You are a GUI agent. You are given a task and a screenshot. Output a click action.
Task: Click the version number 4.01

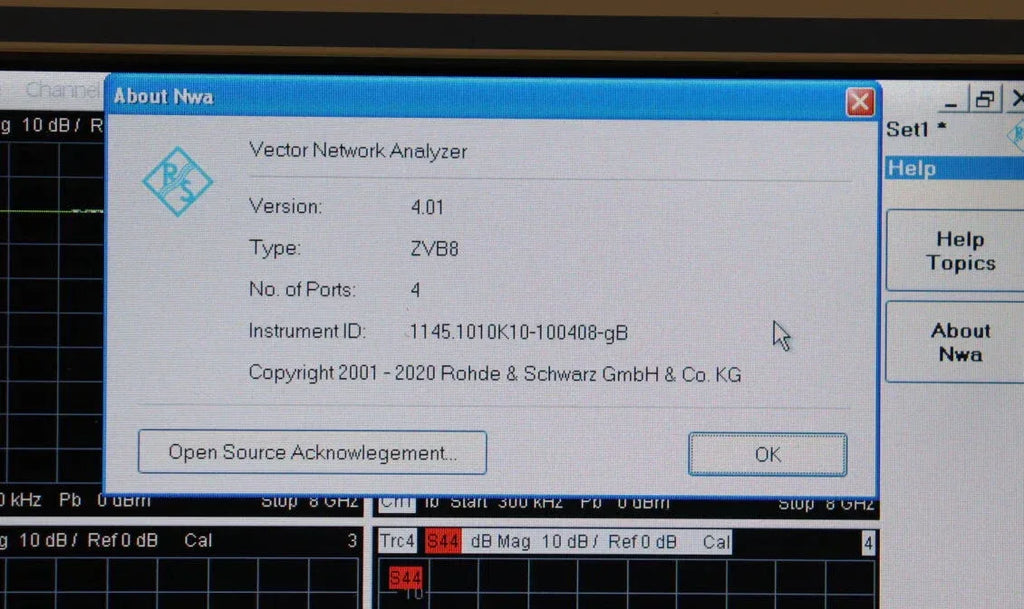427,208
